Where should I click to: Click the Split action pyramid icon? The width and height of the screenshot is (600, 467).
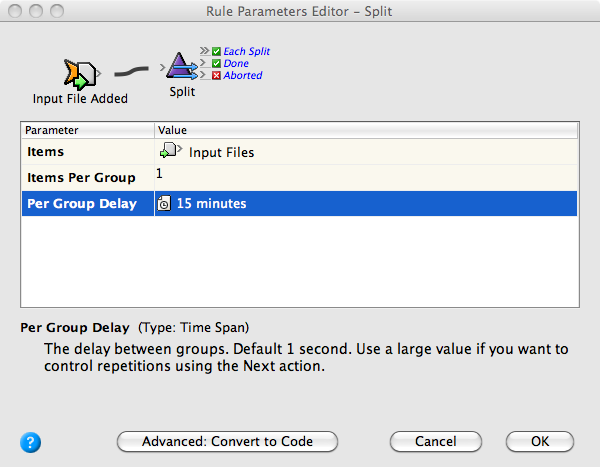(x=181, y=67)
